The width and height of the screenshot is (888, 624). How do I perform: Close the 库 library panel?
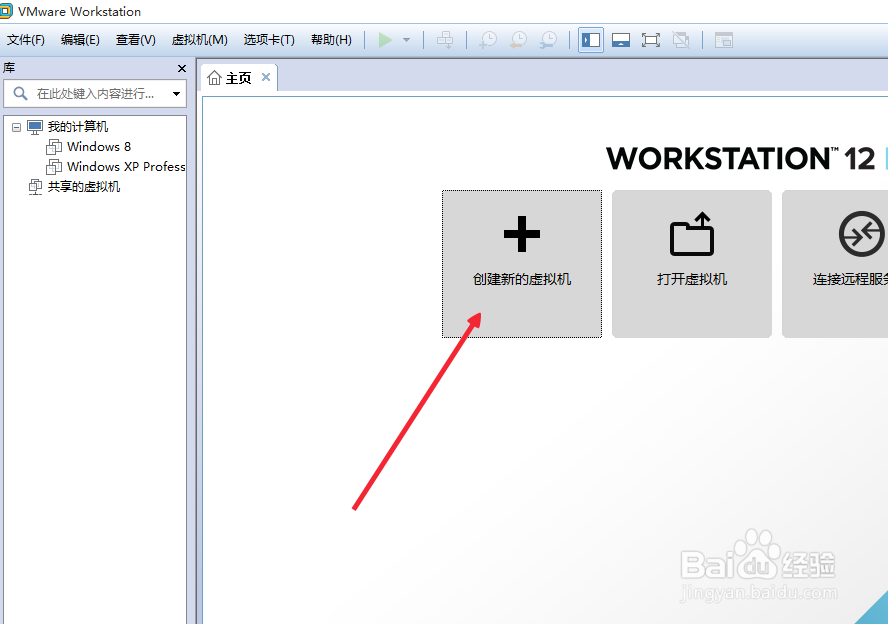tap(182, 69)
